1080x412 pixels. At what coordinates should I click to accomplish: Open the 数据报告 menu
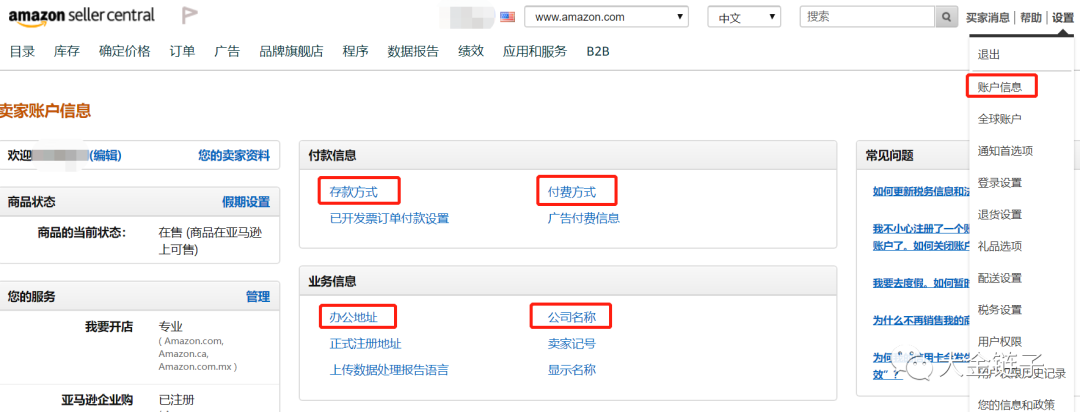pos(413,51)
